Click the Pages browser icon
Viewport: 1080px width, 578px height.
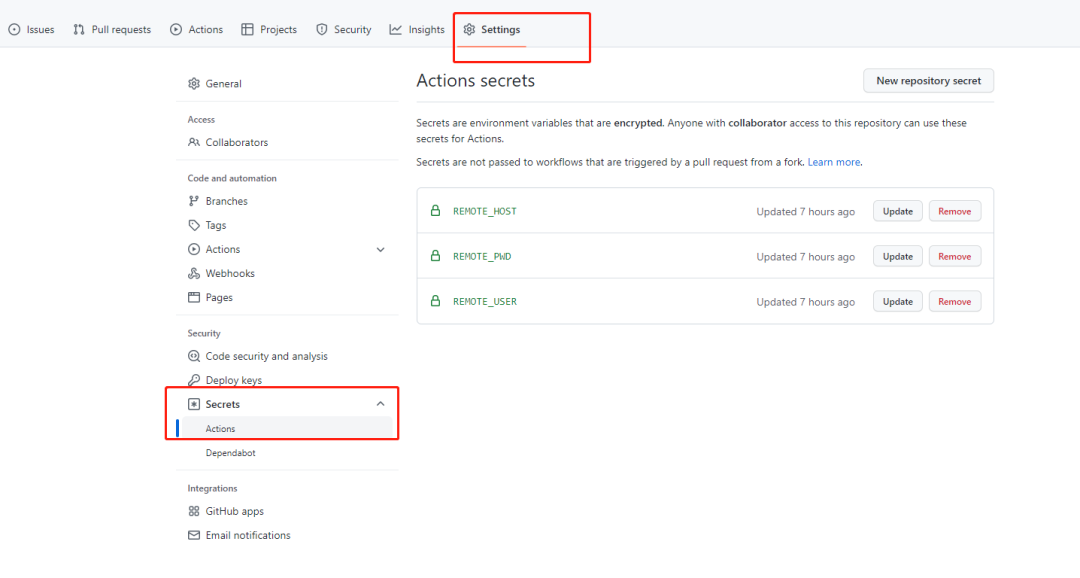click(194, 298)
